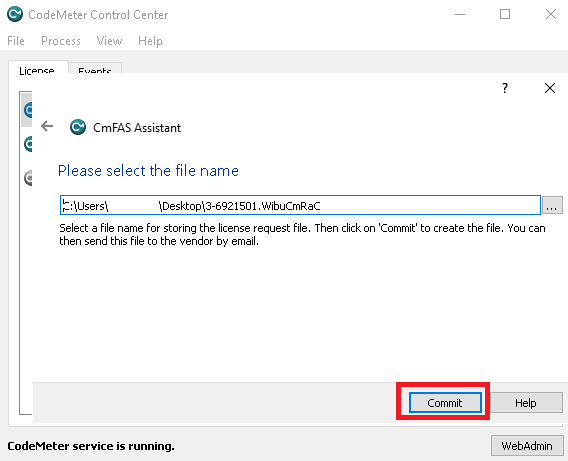The image size is (568, 461).
Task: Open the Process menu
Action: [x=61, y=41]
